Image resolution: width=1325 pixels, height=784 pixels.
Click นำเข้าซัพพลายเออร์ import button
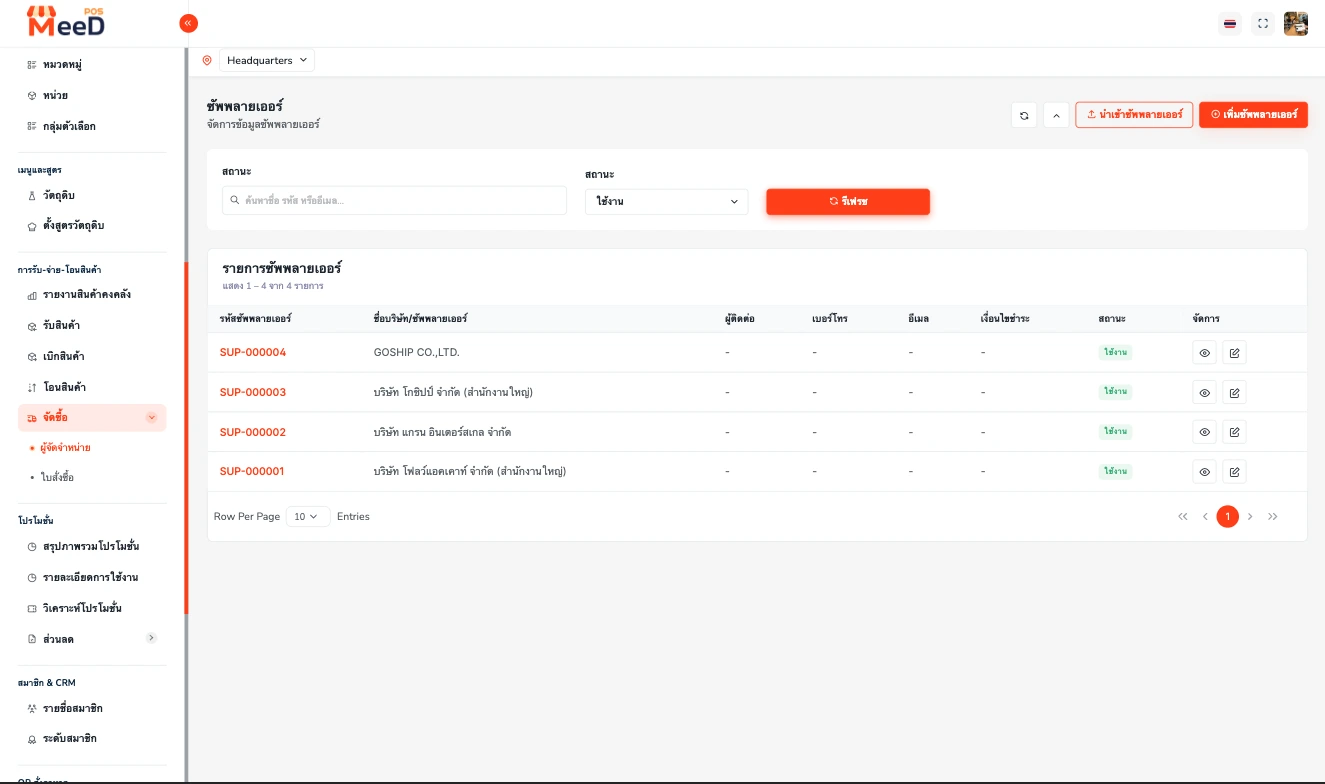pyautogui.click(x=1134, y=115)
